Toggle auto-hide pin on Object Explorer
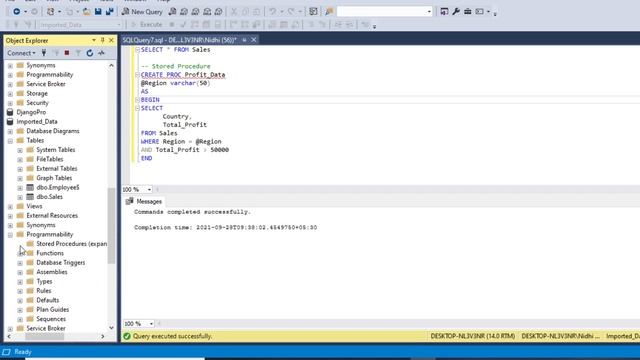Viewport: 640px width, 360px height. pos(102,40)
